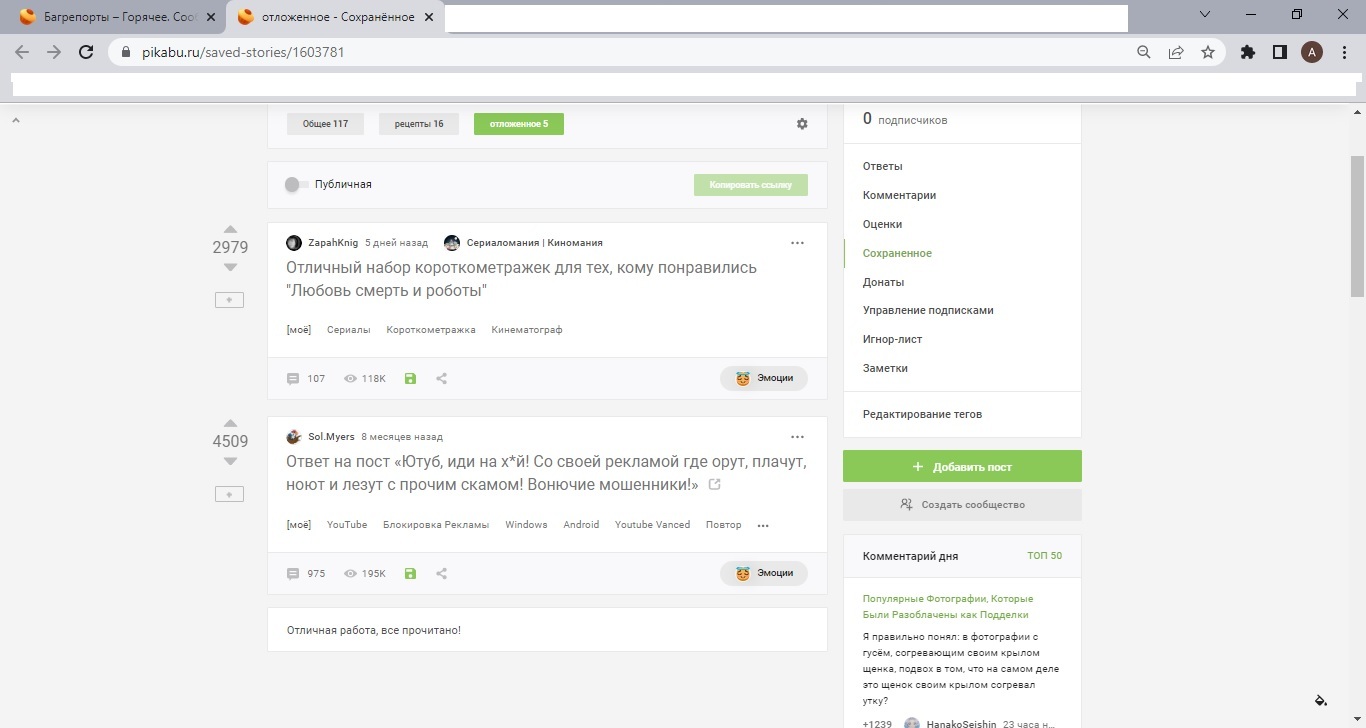Open comments on the post with 975 comments

coord(306,573)
